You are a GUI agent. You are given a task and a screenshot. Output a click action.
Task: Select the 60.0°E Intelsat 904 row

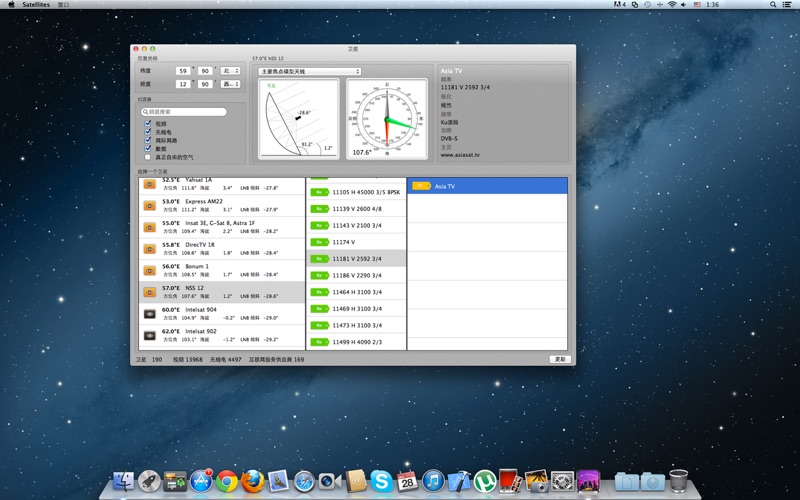222,314
